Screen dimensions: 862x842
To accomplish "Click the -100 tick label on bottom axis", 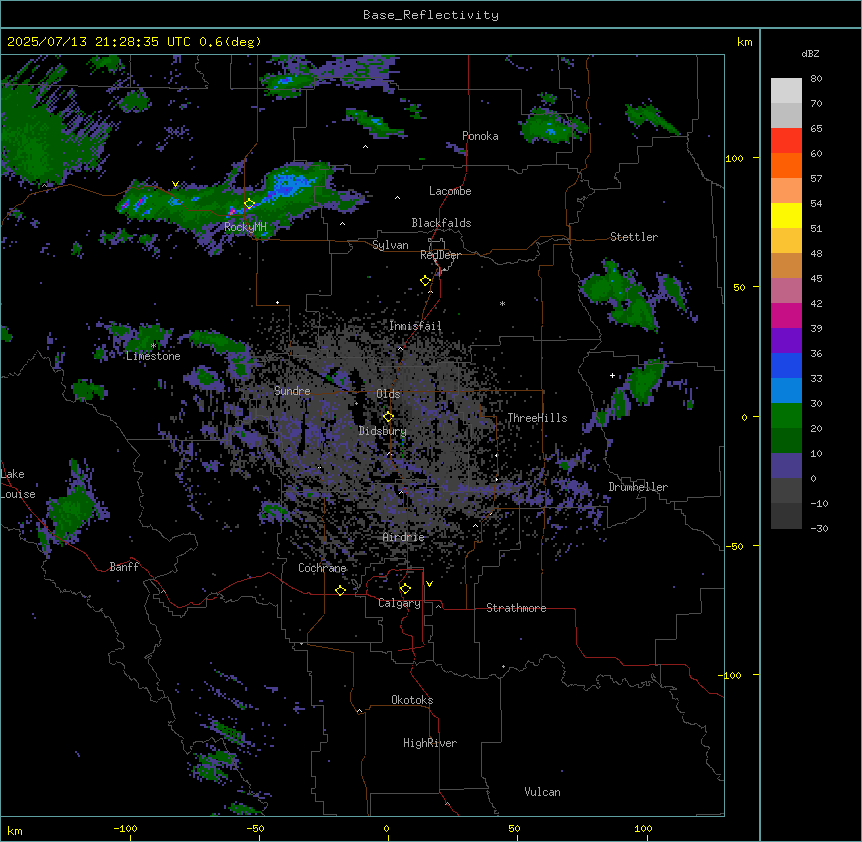I will click(125, 829).
